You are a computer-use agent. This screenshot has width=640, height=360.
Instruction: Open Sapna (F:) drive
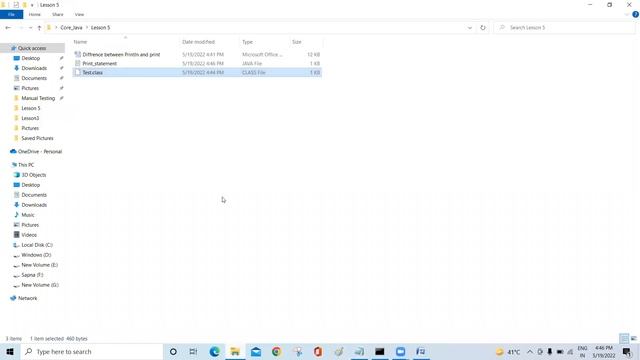32,275
